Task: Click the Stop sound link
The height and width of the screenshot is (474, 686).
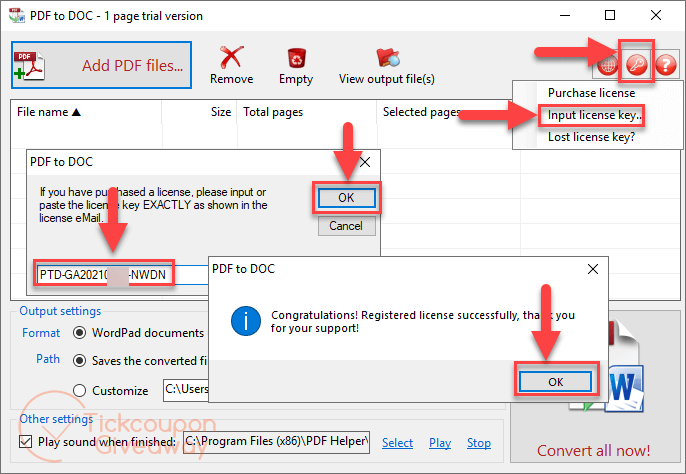Action: (x=479, y=443)
